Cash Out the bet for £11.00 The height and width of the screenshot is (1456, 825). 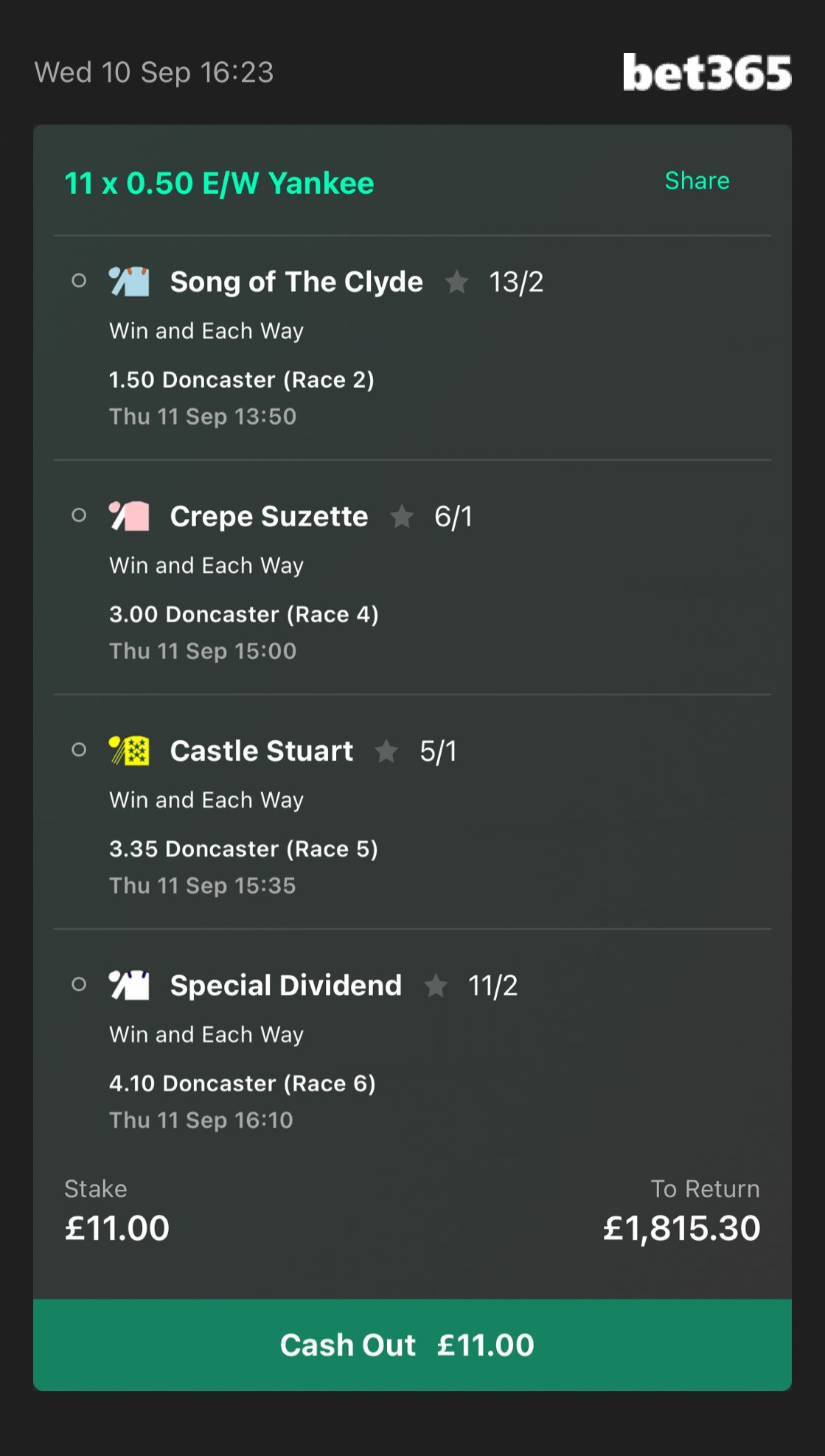click(x=412, y=1345)
